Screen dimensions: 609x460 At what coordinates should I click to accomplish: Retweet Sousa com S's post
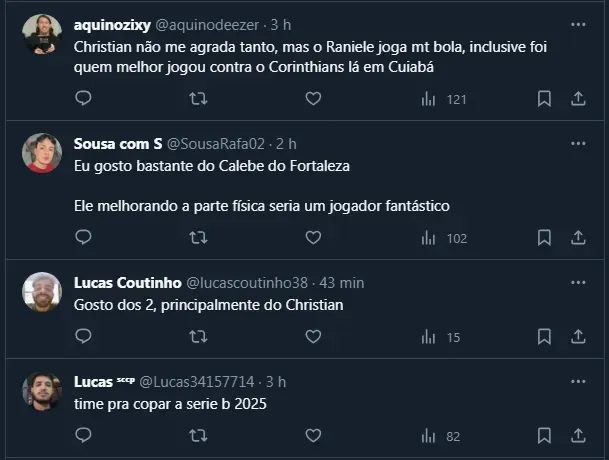(198, 237)
